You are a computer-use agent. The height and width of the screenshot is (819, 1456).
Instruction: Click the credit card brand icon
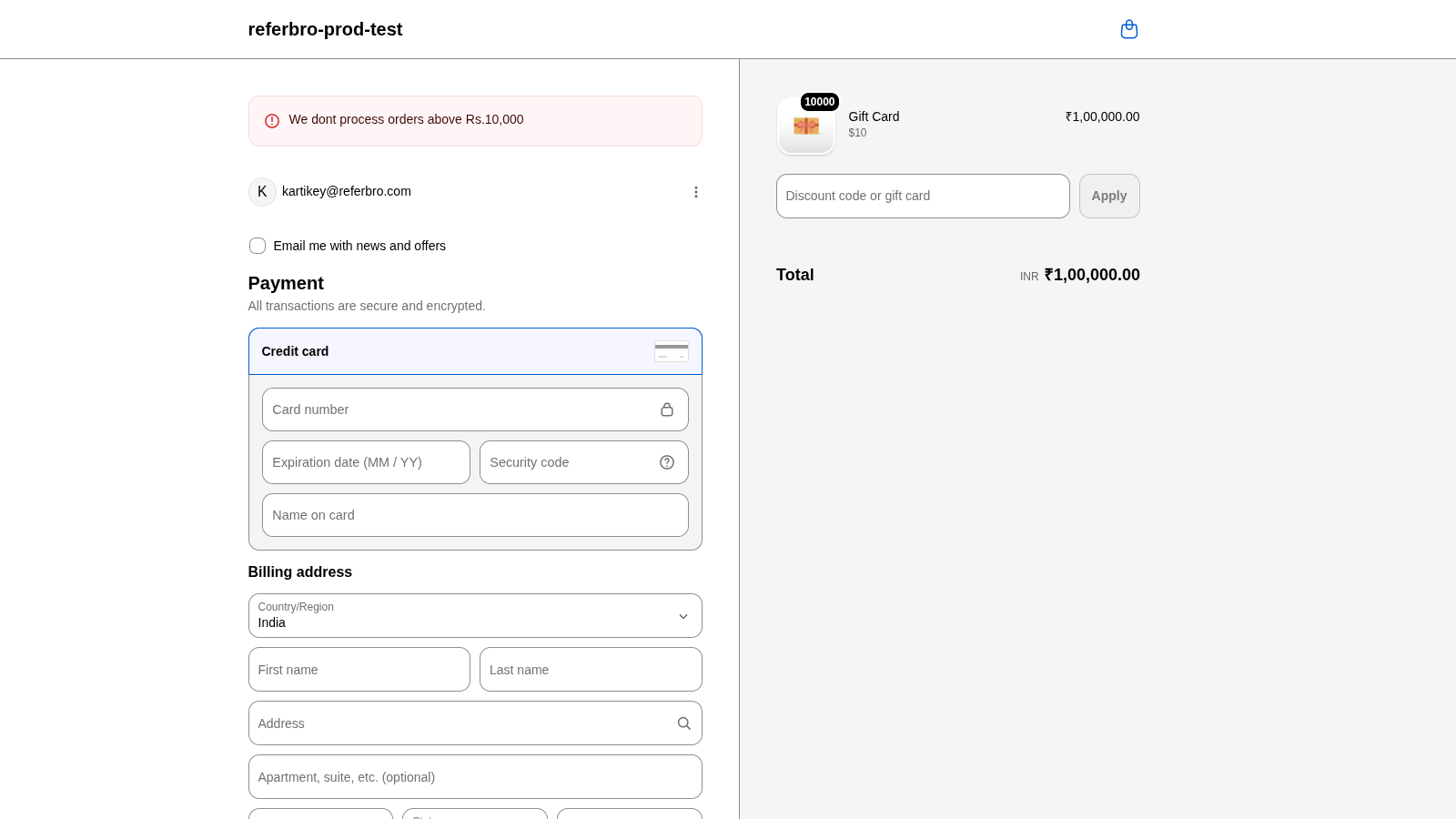point(672,351)
